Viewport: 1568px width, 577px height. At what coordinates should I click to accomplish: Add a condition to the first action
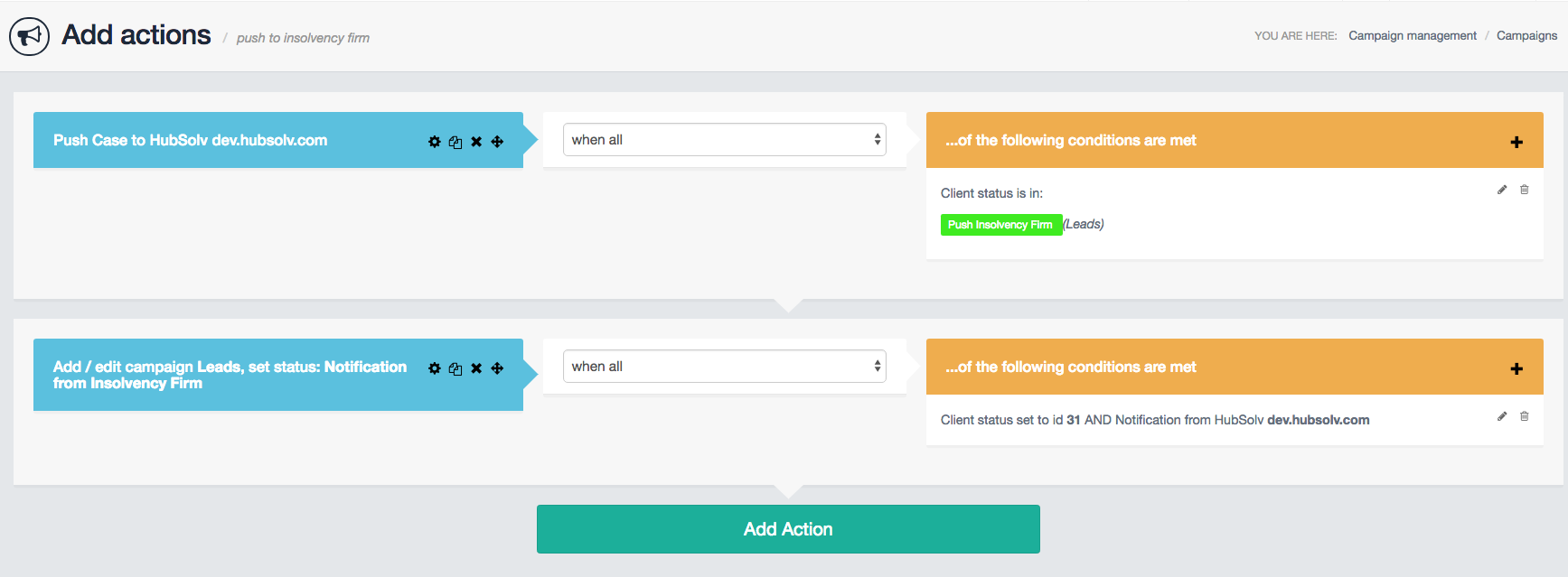[x=1516, y=142]
